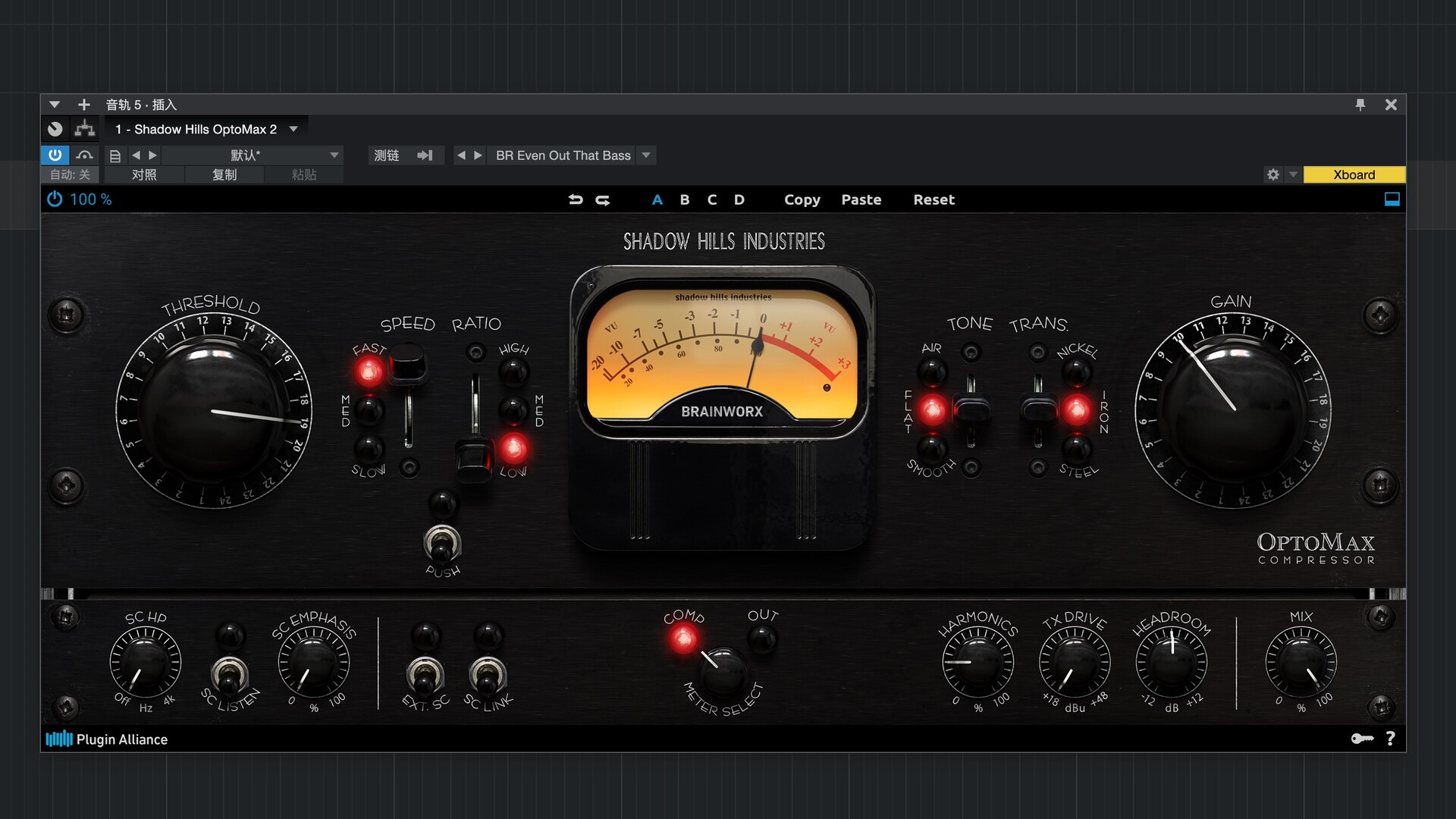
Task: Switch to settings slot D
Action: click(739, 199)
